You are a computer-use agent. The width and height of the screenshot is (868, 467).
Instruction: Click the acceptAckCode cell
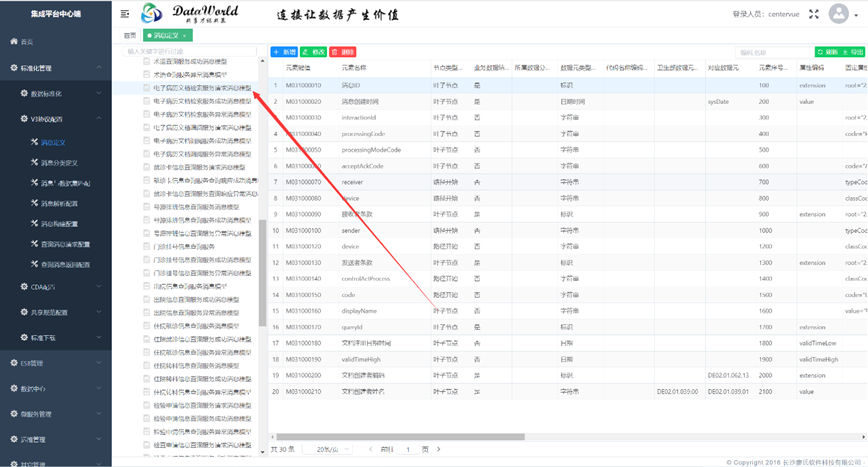362,166
